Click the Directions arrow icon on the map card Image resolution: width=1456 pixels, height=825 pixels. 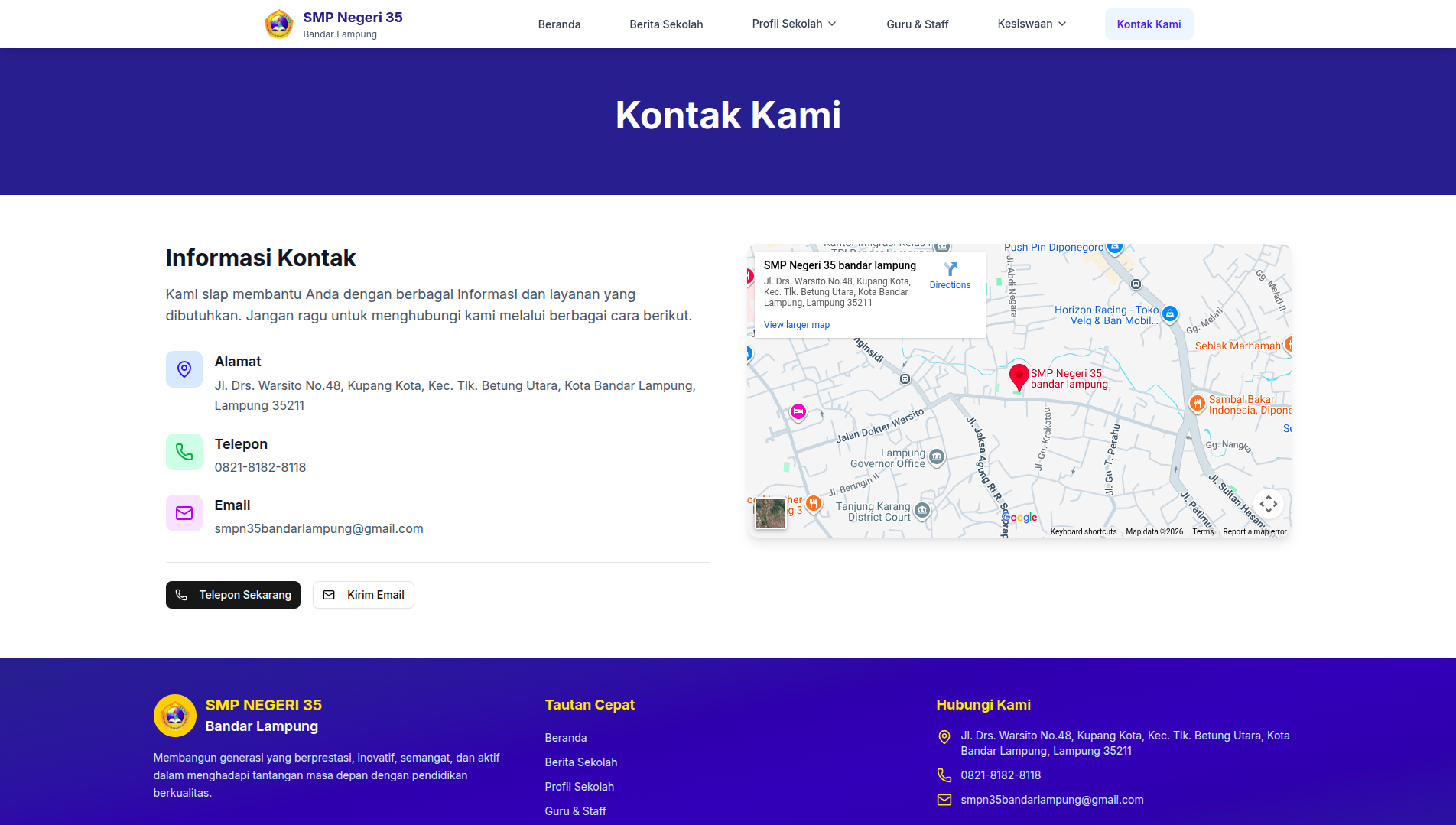tap(951, 269)
